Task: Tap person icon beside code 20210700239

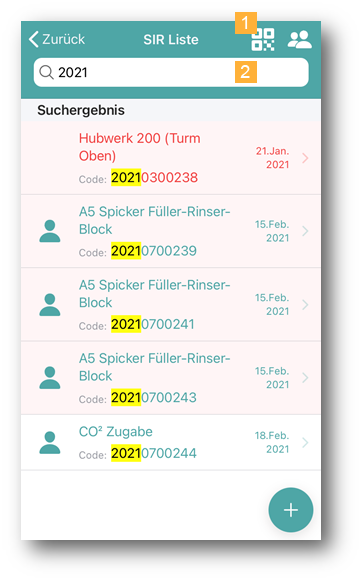Action: pyautogui.click(x=50, y=231)
